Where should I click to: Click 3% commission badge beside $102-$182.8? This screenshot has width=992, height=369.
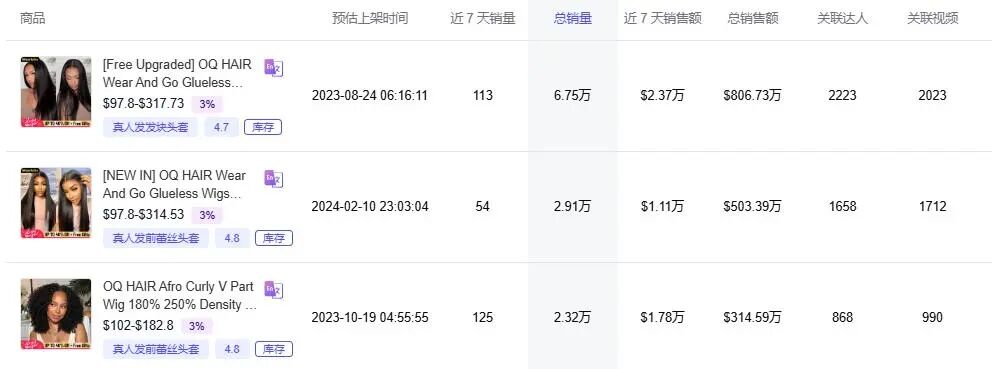coord(197,326)
